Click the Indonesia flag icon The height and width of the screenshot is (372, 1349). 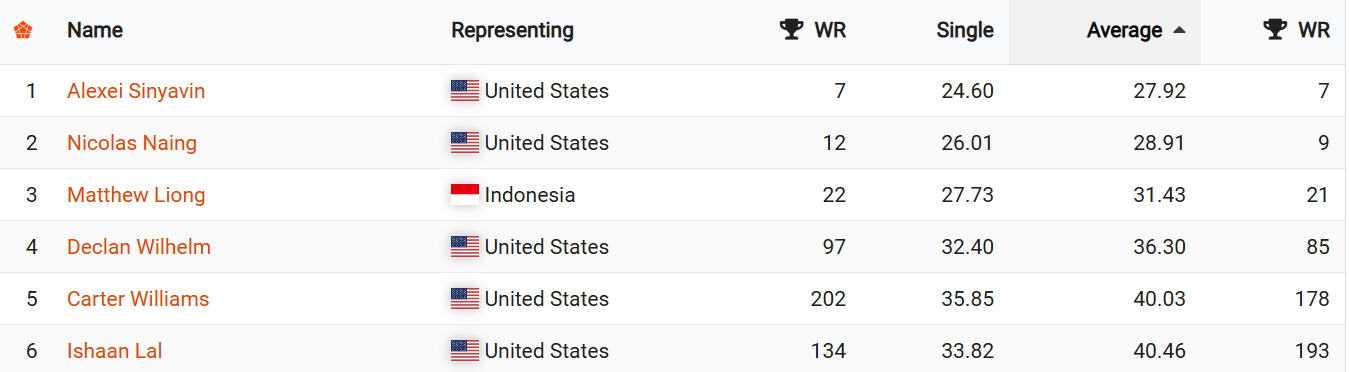pos(465,195)
